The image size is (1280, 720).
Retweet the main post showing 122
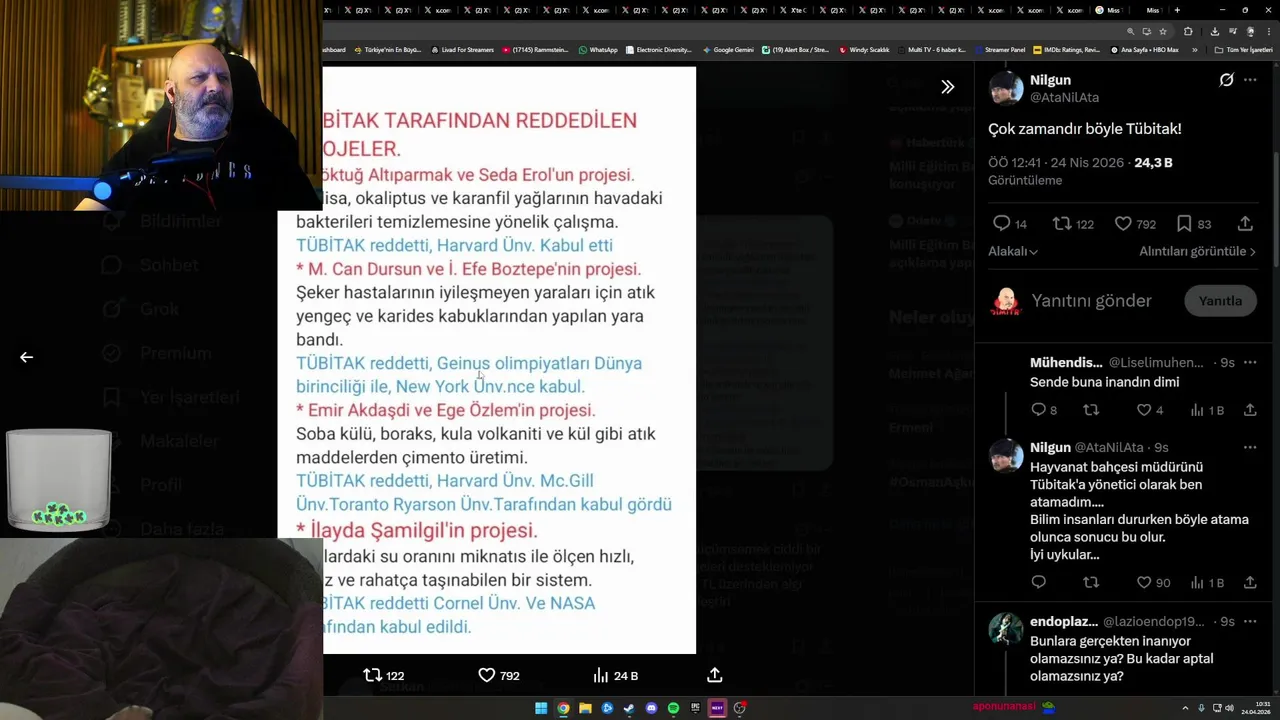(1073, 224)
